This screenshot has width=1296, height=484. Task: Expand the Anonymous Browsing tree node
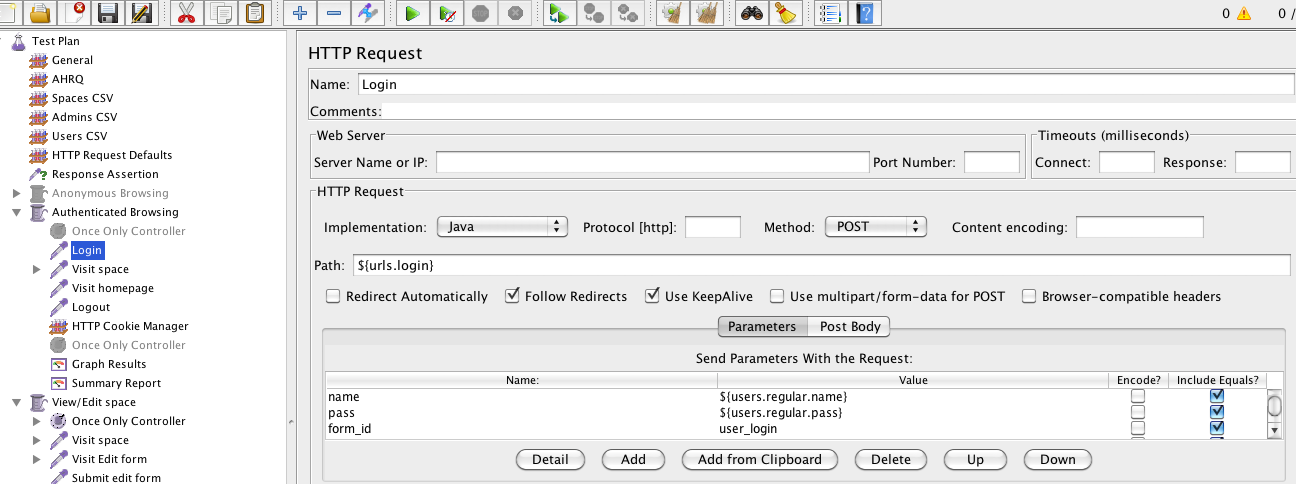pyautogui.click(x=17, y=193)
